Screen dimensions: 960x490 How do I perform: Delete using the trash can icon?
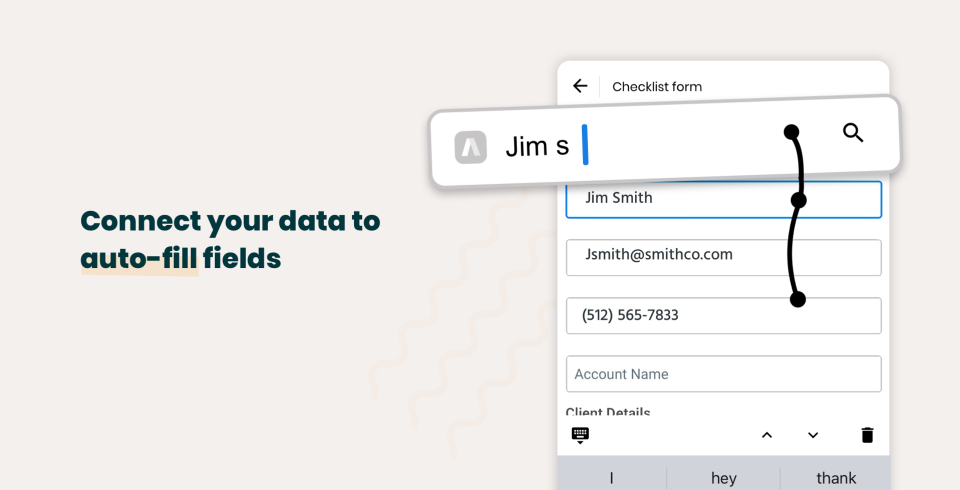tap(867, 435)
